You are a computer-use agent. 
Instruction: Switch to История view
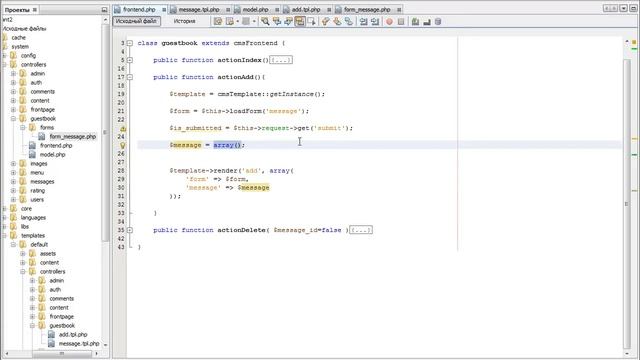(184, 21)
